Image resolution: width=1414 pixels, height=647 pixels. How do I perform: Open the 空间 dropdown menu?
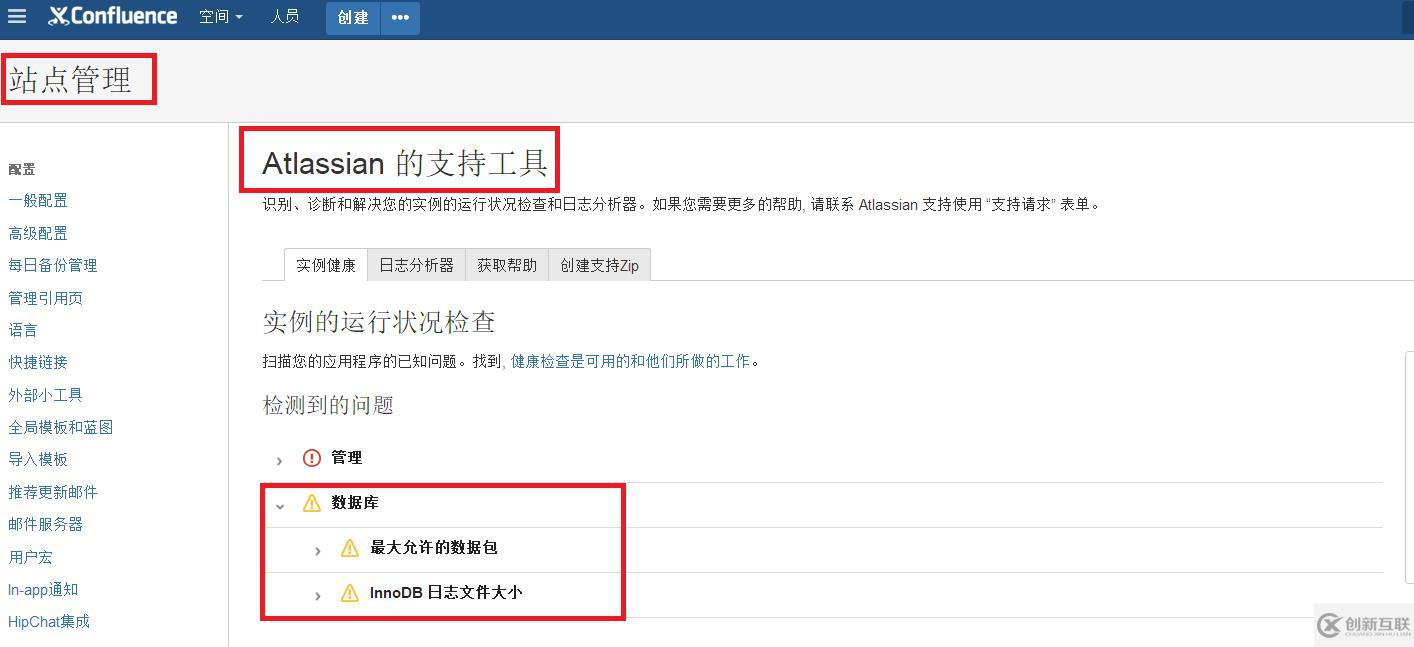221,15
